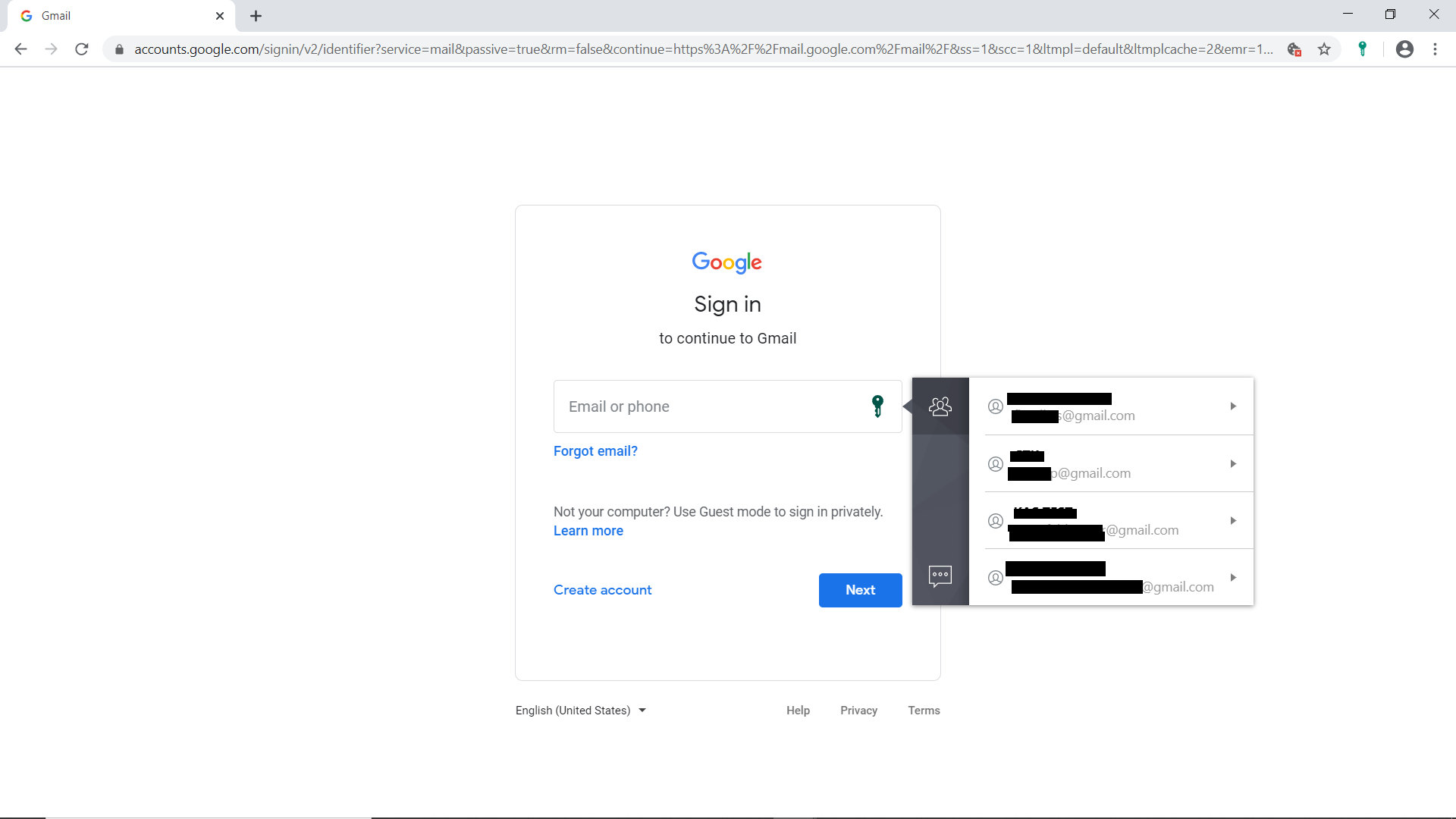Open the Privacy footer link
Screen dimensions: 1456x819
pos(858,711)
